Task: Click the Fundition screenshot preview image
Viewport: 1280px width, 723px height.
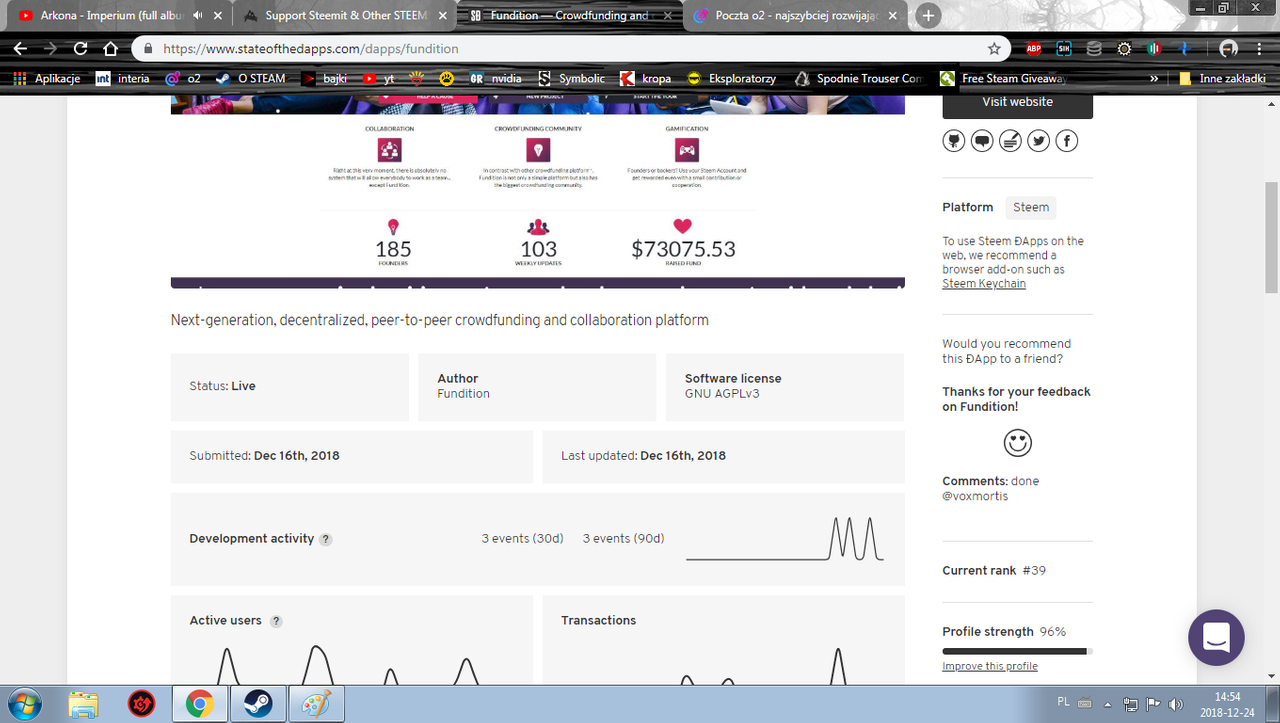Action: coord(538,193)
